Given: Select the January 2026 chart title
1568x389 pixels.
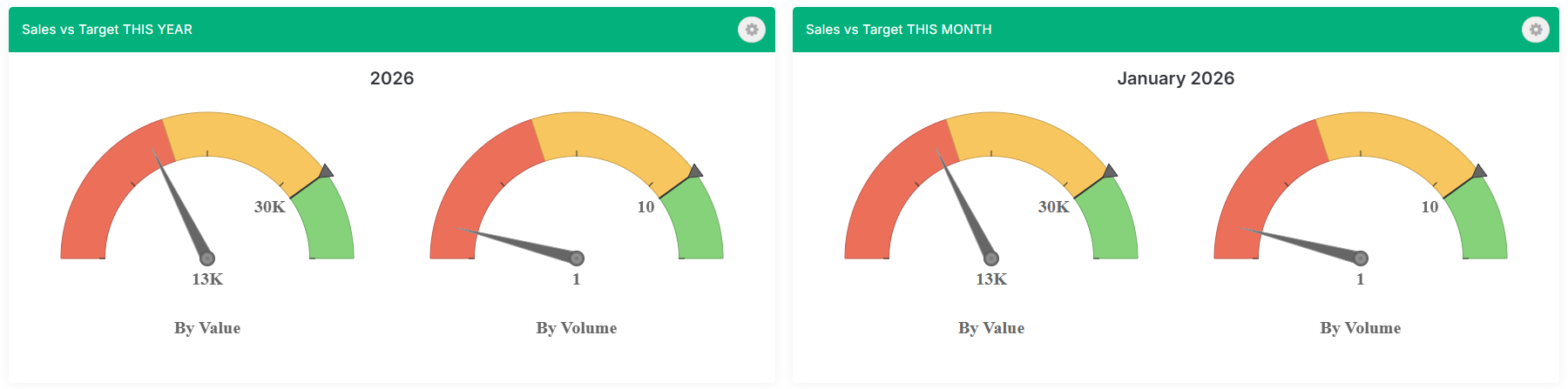Looking at the screenshot, I should click(1176, 78).
